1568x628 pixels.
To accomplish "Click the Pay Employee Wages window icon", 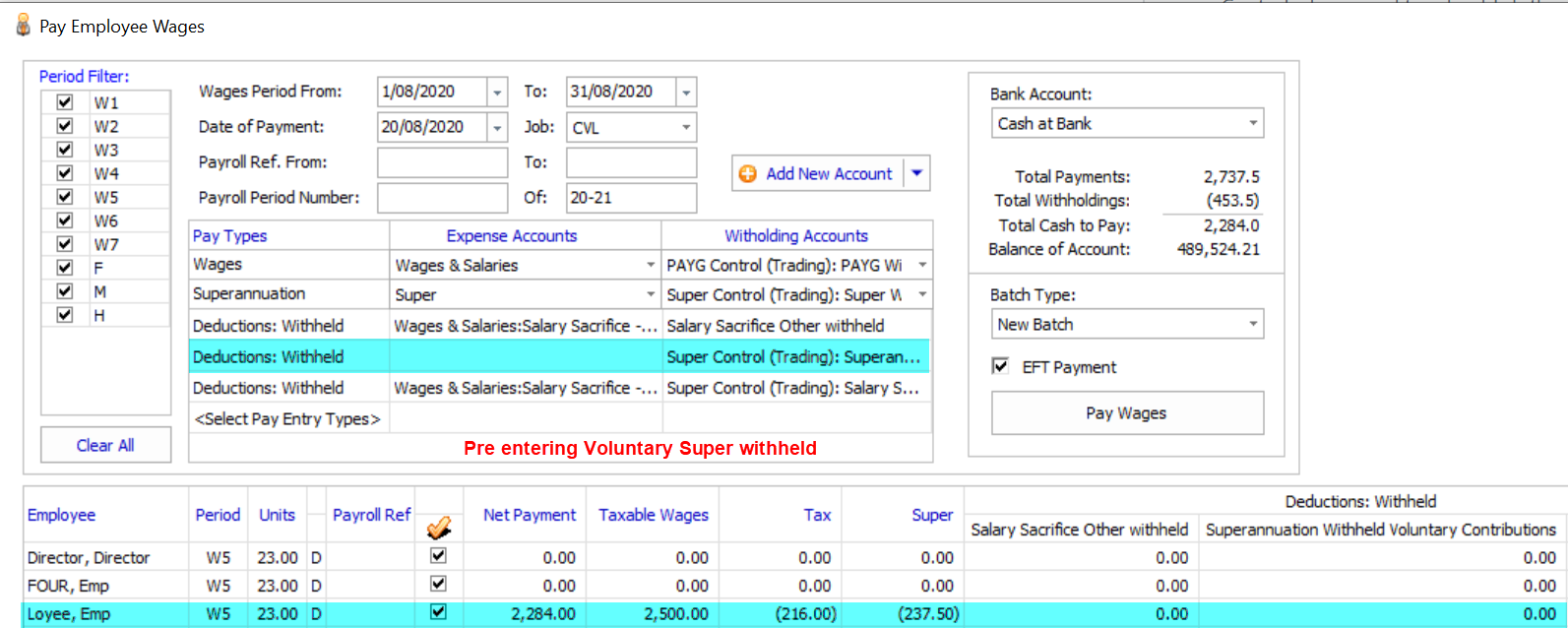I will pyautogui.click(x=23, y=26).
